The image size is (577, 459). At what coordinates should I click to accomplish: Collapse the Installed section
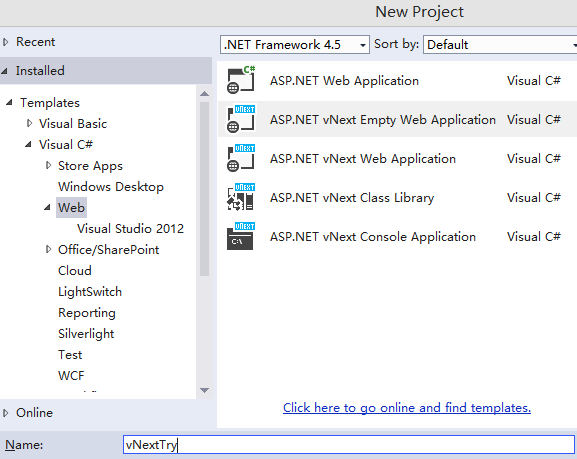point(5,71)
